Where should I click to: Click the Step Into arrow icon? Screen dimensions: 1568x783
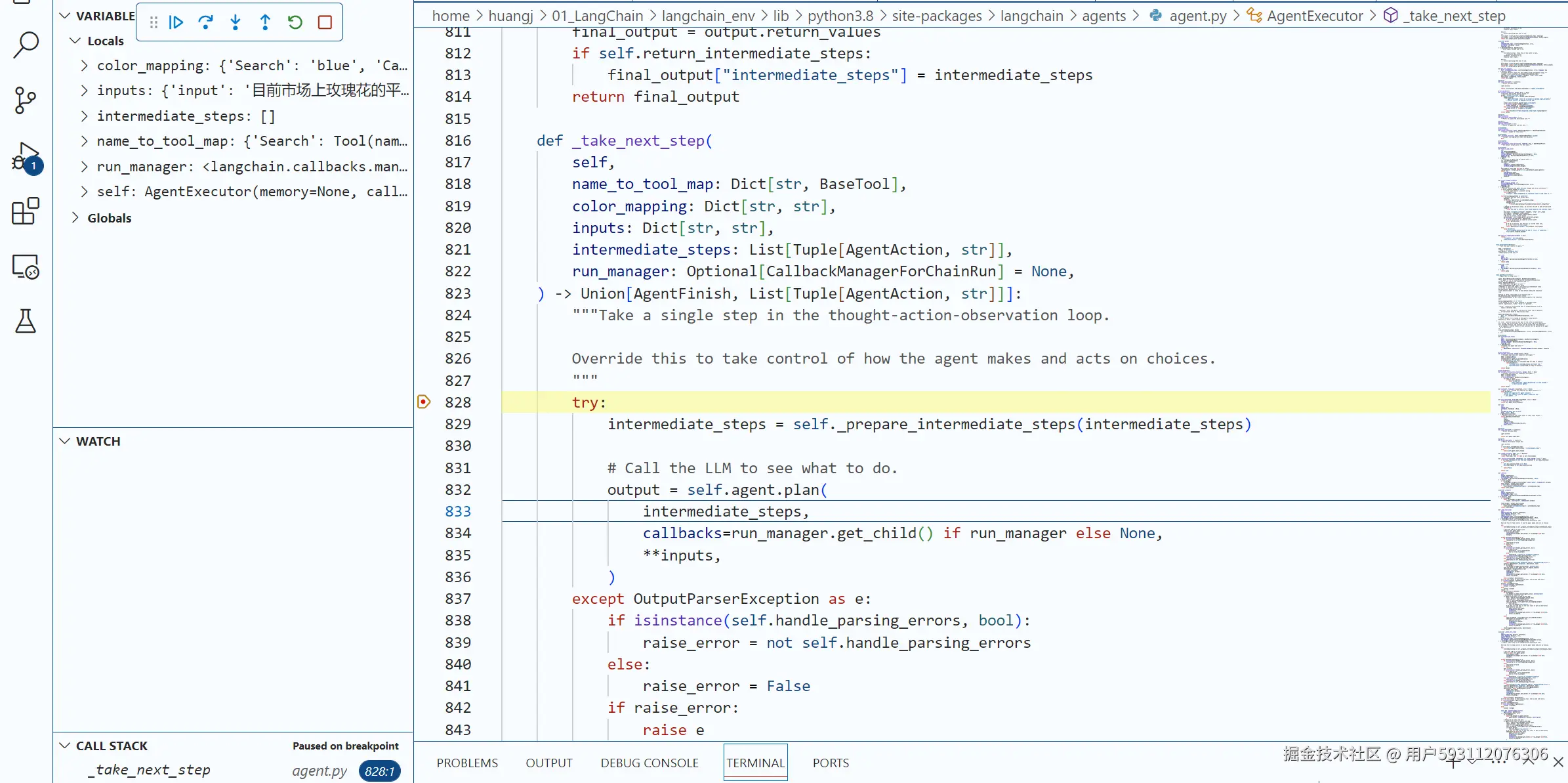(236, 22)
